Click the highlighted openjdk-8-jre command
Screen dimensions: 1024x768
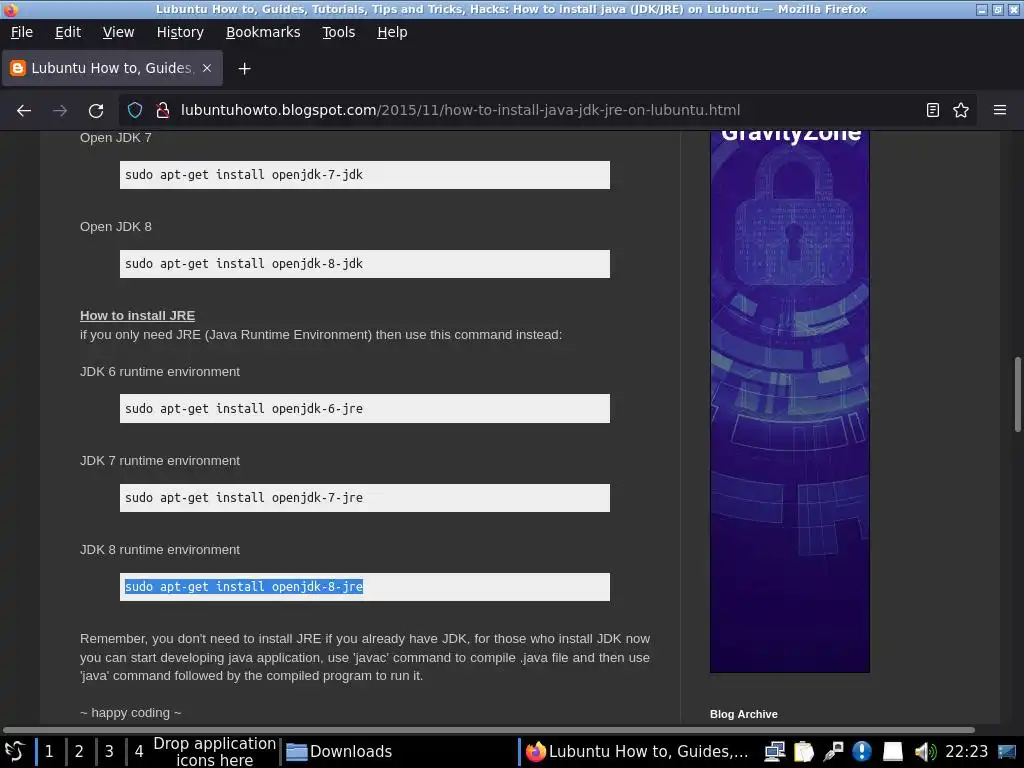244,586
